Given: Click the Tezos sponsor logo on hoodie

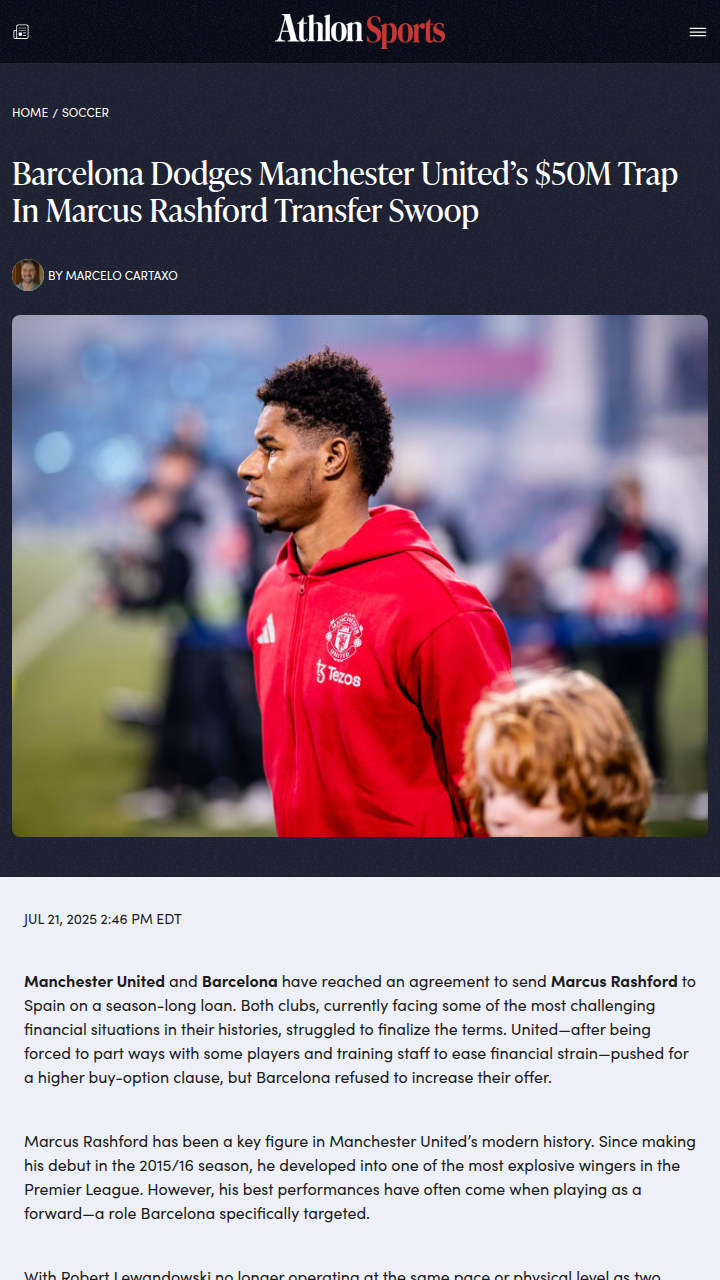Looking at the screenshot, I should (x=338, y=673).
